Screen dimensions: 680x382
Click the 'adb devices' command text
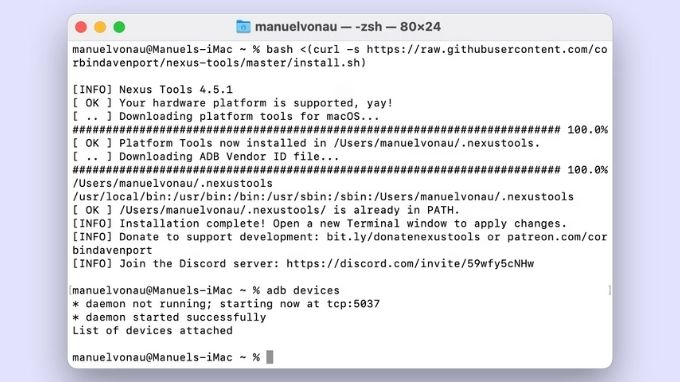point(303,291)
